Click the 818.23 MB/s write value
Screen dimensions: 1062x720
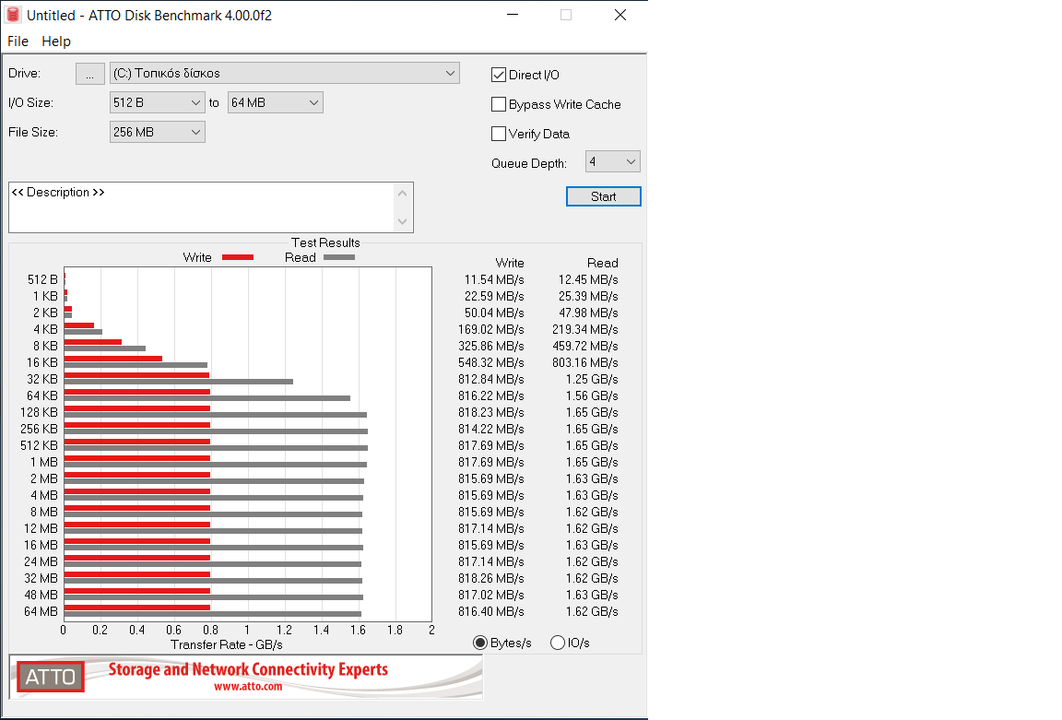[x=491, y=412]
